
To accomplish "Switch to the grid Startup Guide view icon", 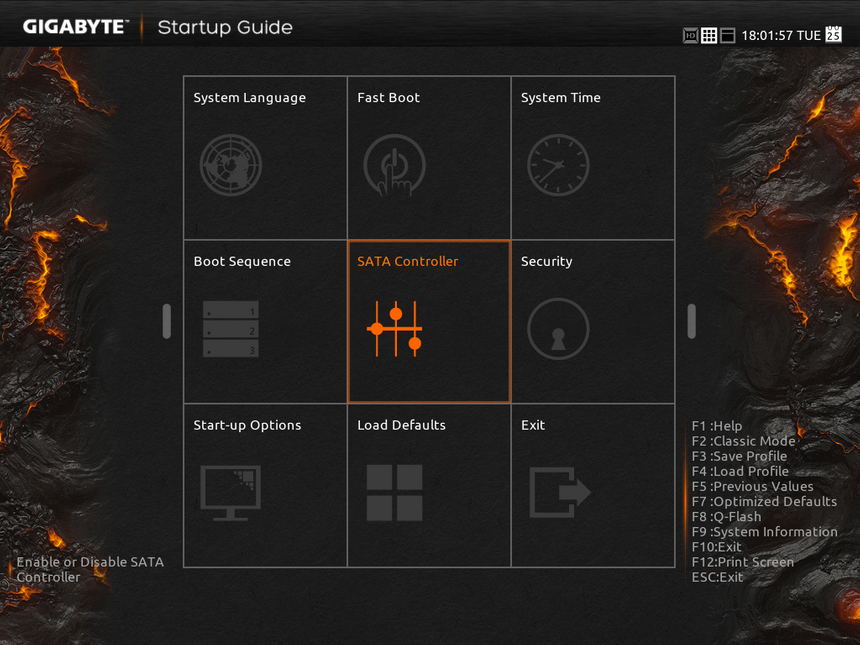I will coord(709,35).
